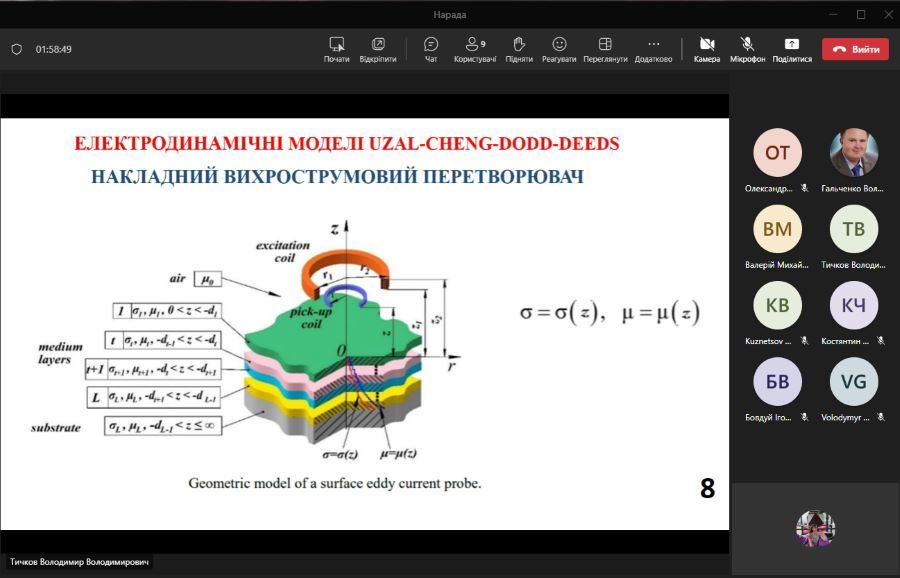This screenshot has width=900, height=578.
Task: Select the ОТ participant avatar
Action: pyautogui.click(x=777, y=152)
